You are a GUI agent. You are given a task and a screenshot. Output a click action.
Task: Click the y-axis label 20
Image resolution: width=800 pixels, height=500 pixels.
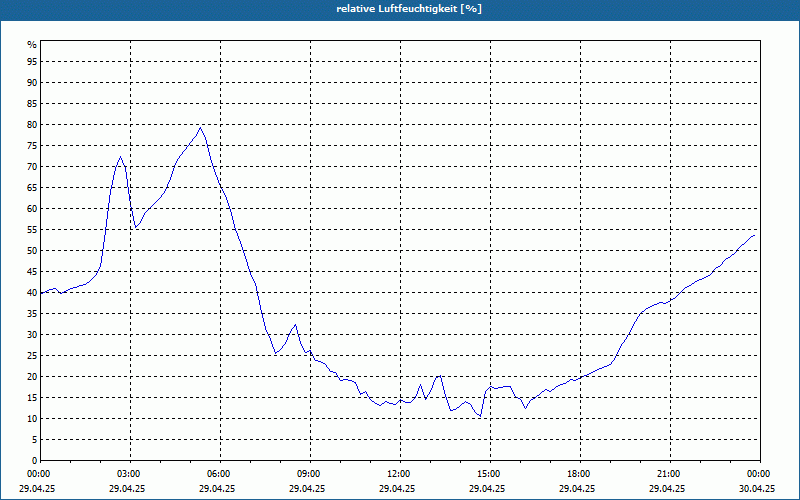[32, 377]
